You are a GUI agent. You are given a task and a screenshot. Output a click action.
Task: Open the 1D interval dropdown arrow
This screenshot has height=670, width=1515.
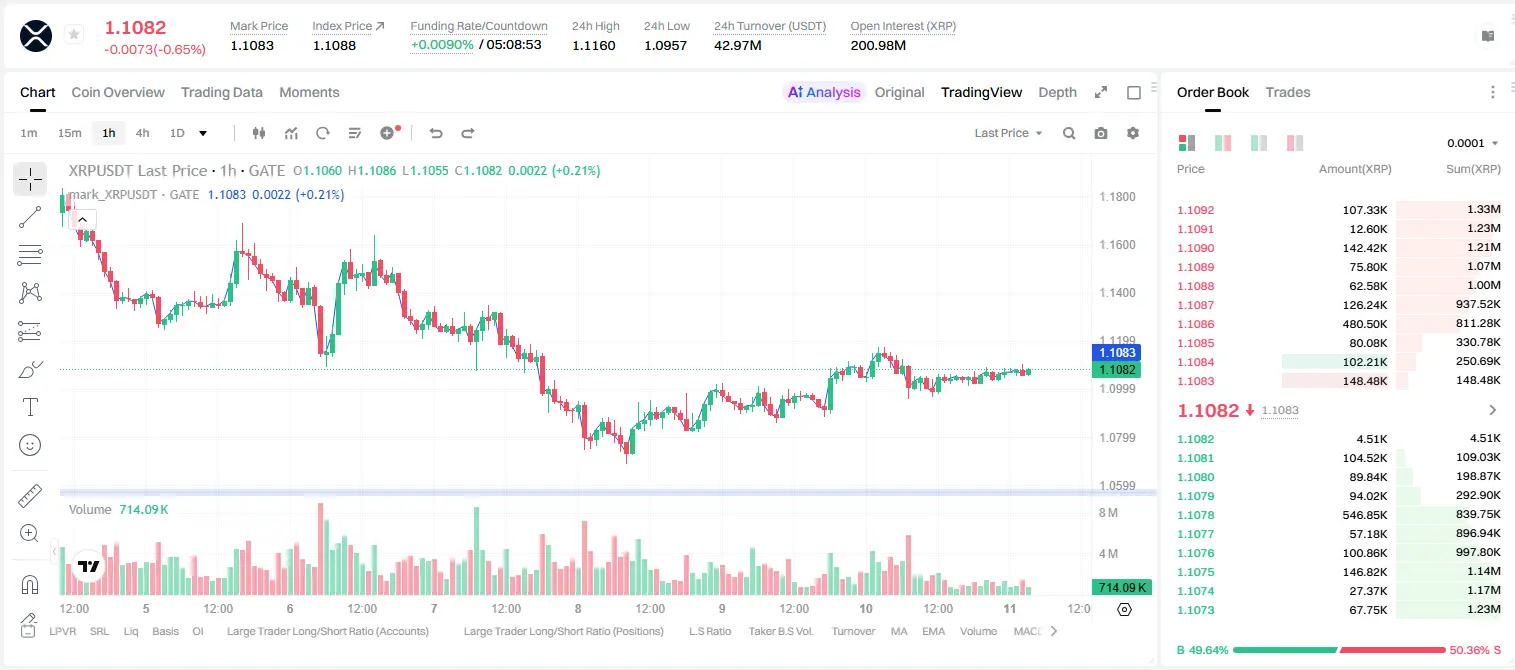203,133
